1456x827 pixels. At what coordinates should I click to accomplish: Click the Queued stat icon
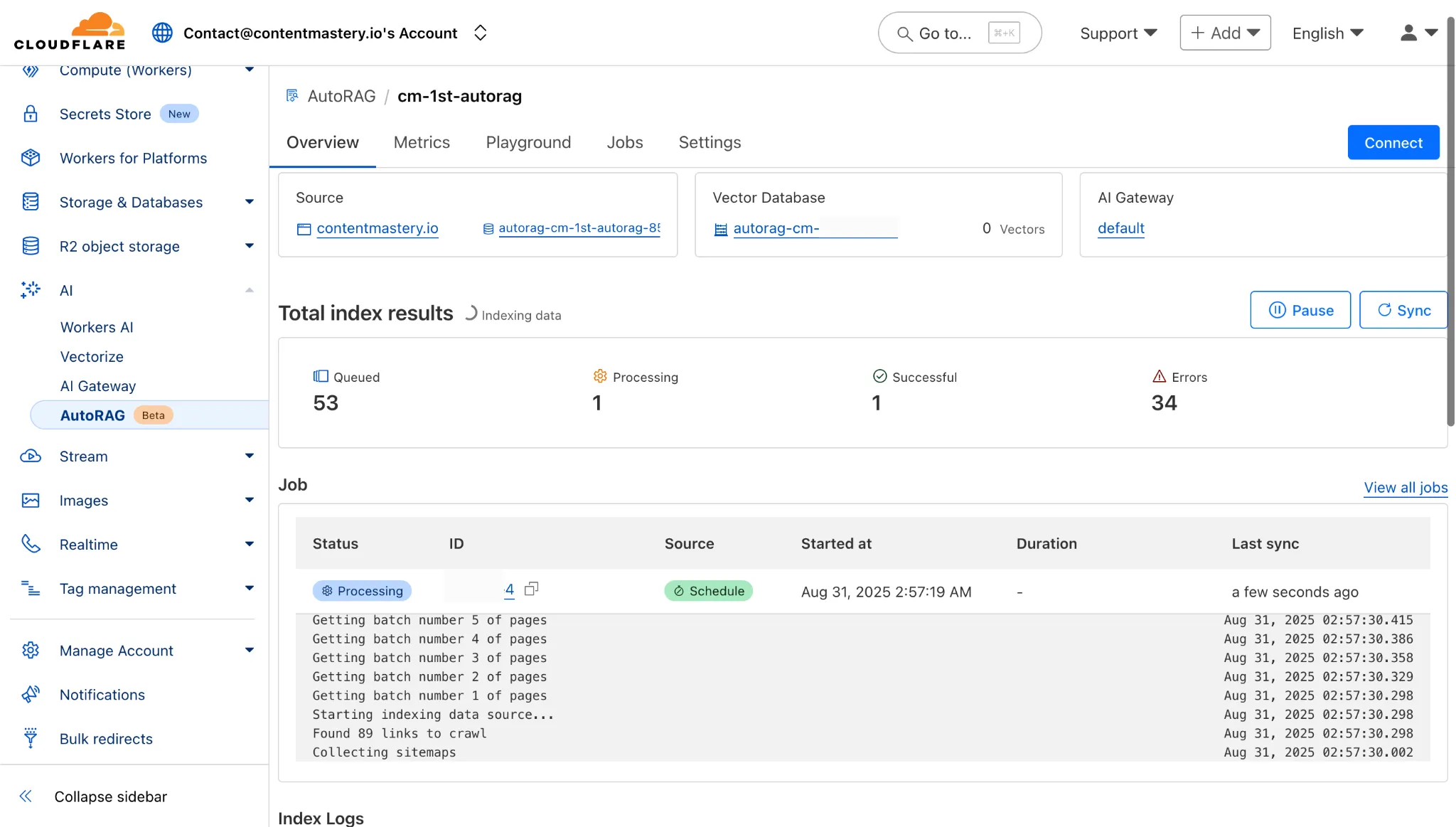coord(321,376)
